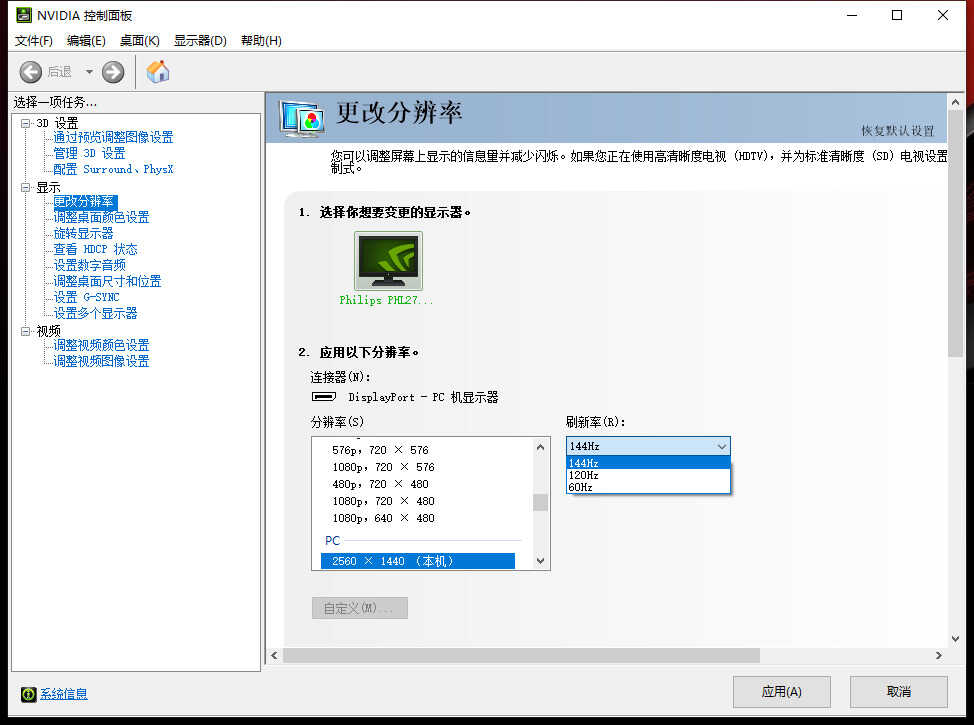The width and height of the screenshot is (974, 725).
Task: Close the NVIDIA control panel window
Action: [x=943, y=15]
